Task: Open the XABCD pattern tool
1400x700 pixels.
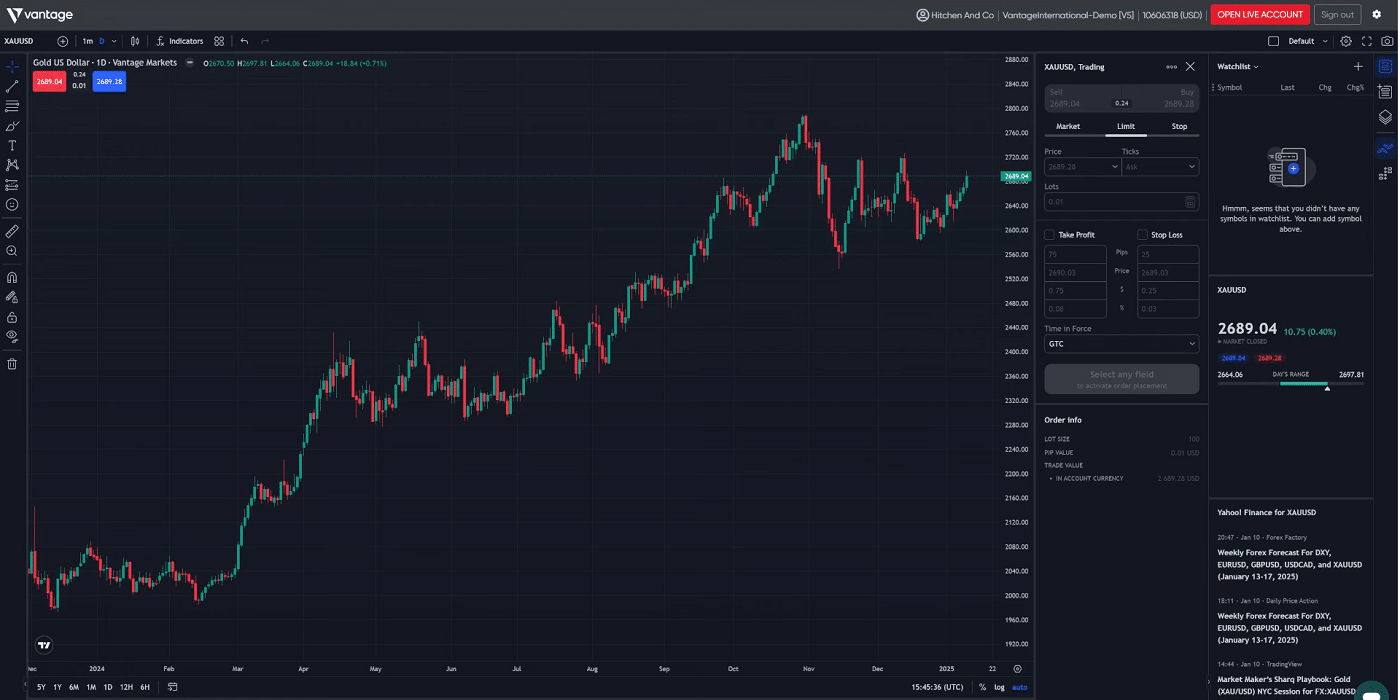Action: pyautogui.click(x=12, y=163)
